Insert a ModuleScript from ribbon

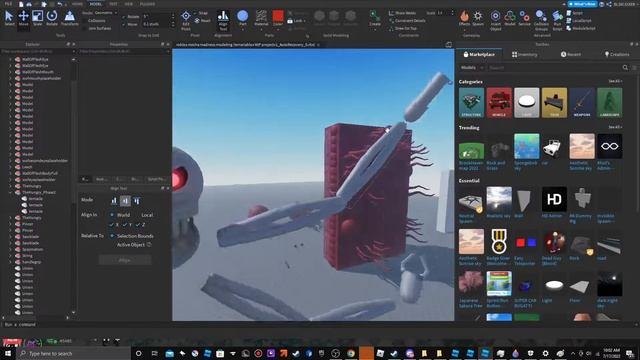581,28
